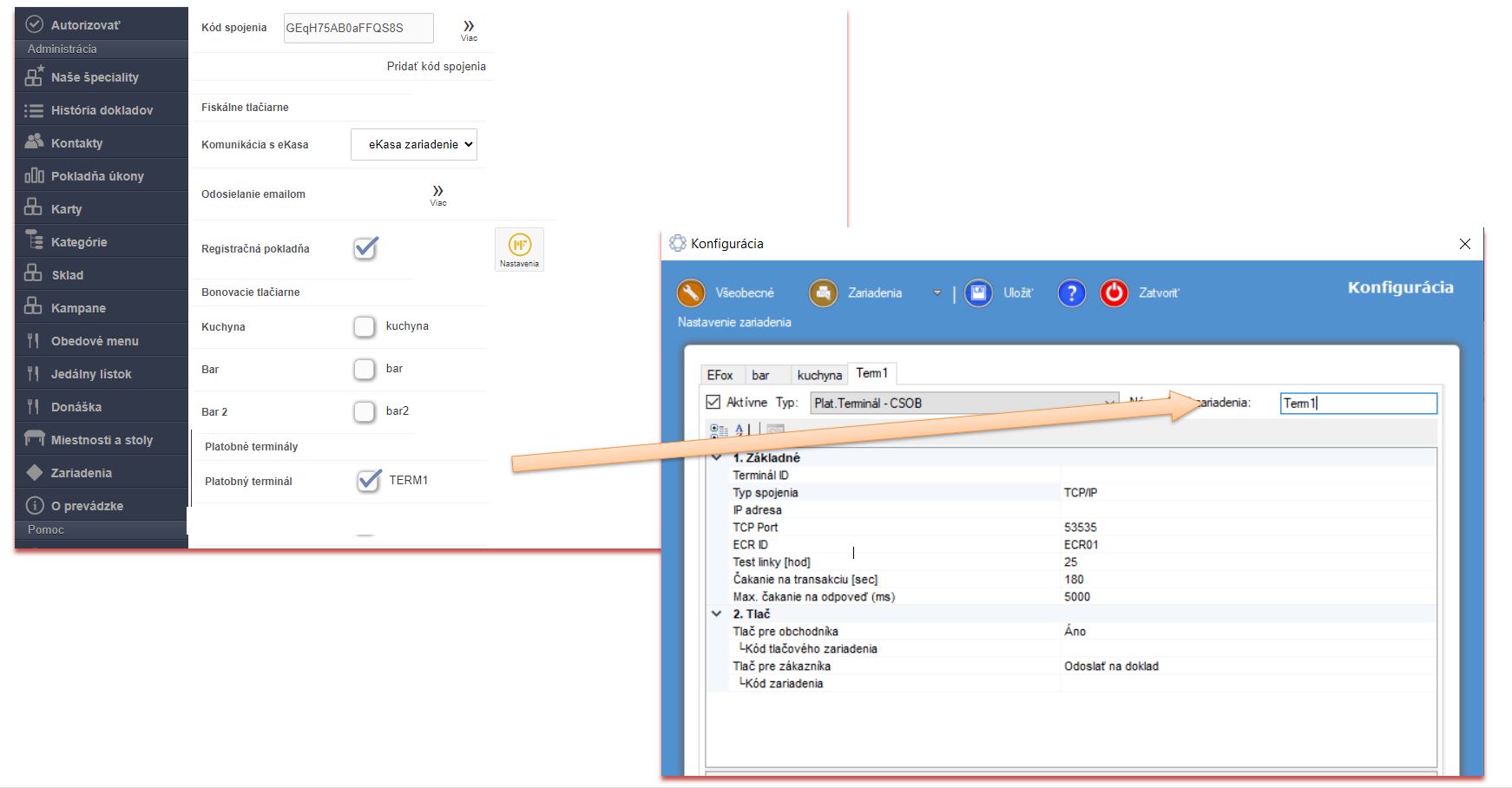Click the Uložiť save disk icon

pos(978,293)
